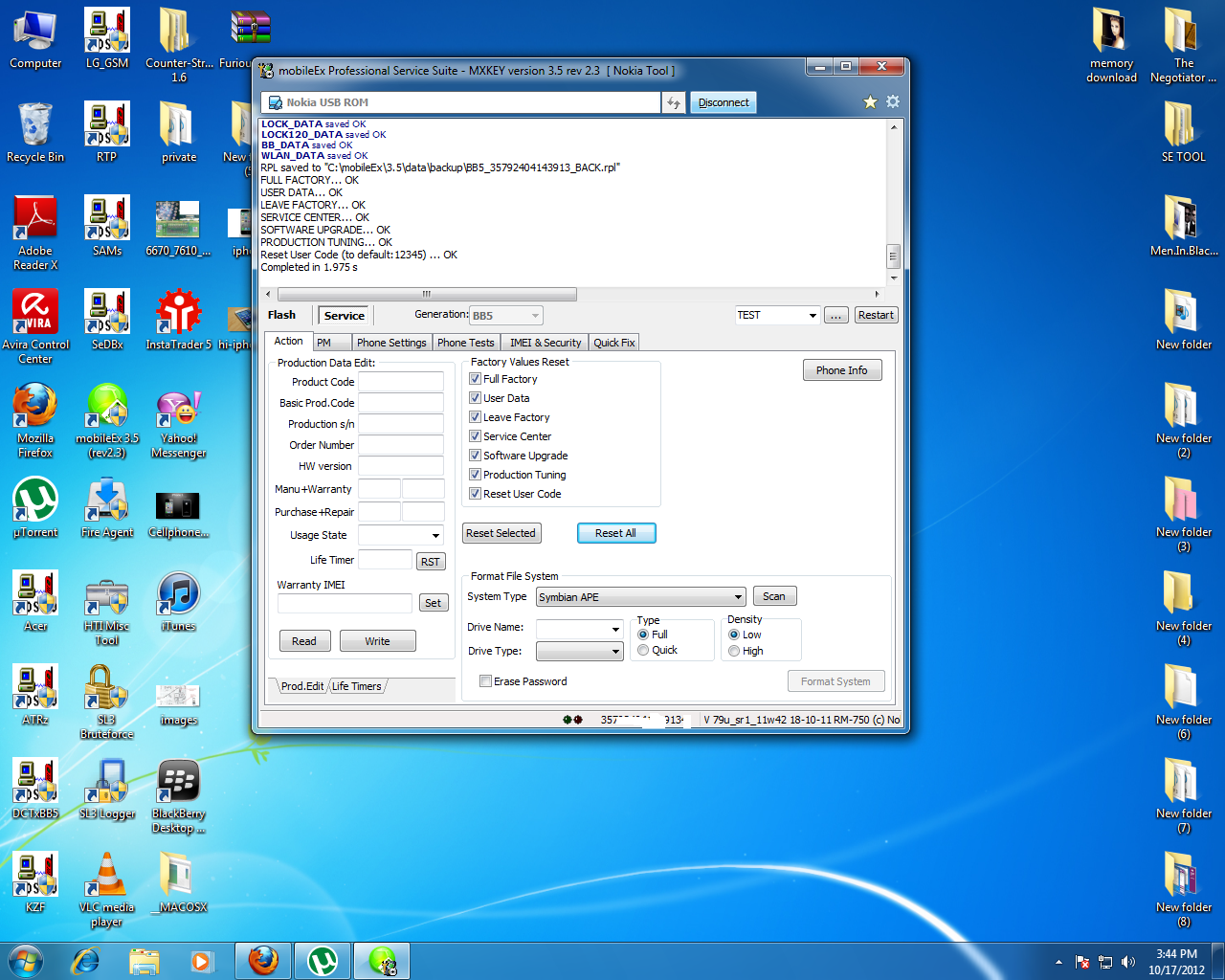Open Avira Control Center shortcut
The width and height of the screenshot is (1225, 980).
point(35,327)
